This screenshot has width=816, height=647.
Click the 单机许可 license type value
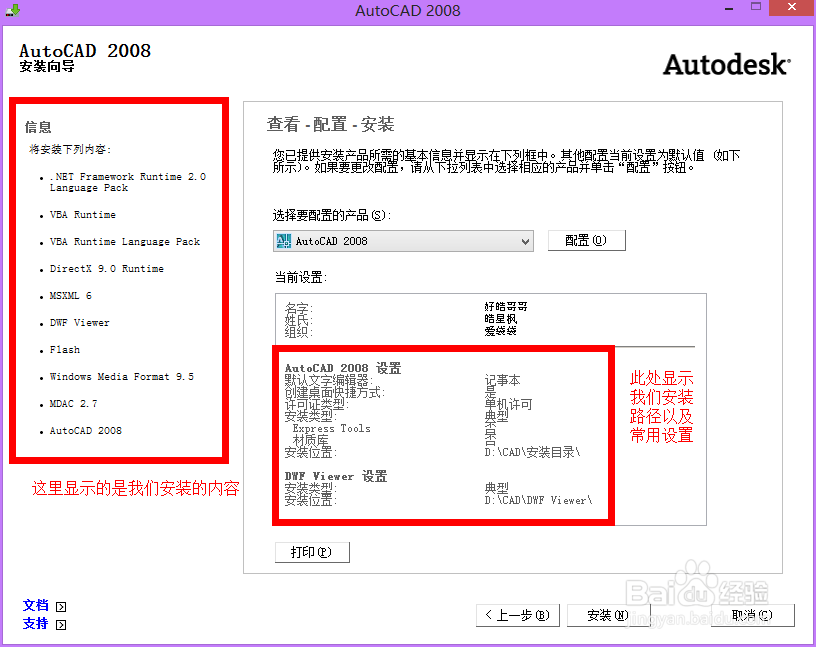[x=508, y=404]
